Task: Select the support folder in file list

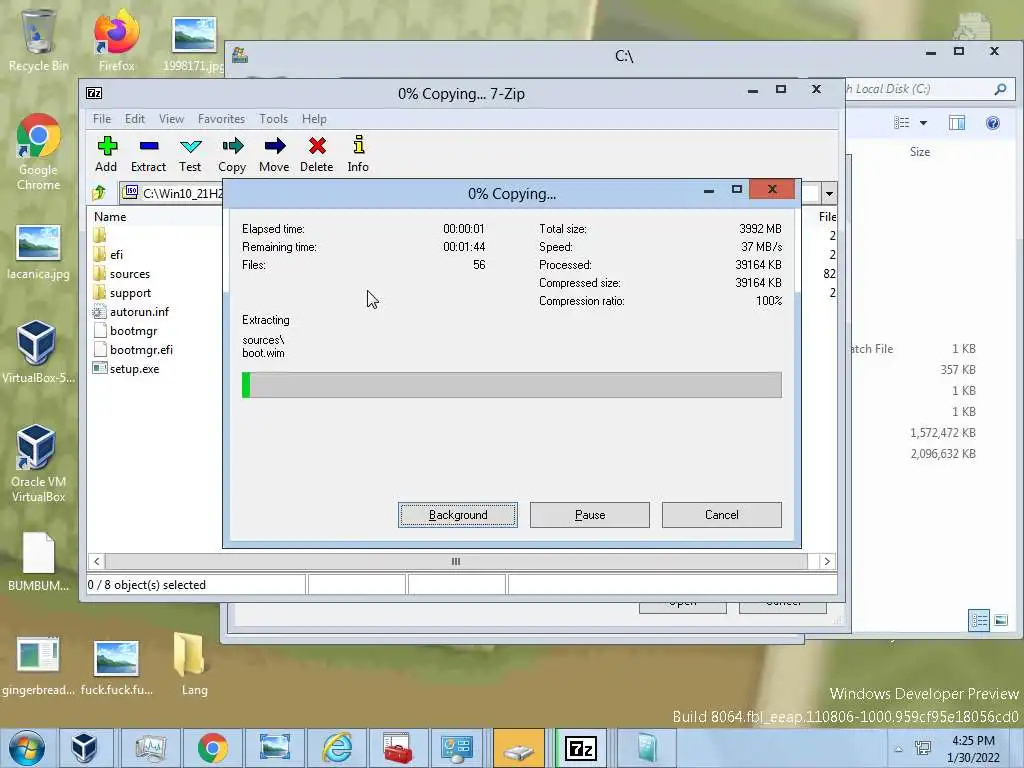Action: 130,293
